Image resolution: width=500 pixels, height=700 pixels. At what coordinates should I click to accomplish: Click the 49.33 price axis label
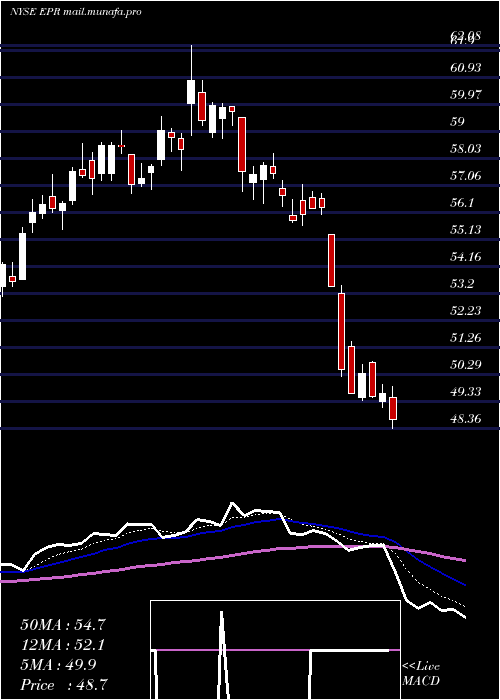(466, 392)
